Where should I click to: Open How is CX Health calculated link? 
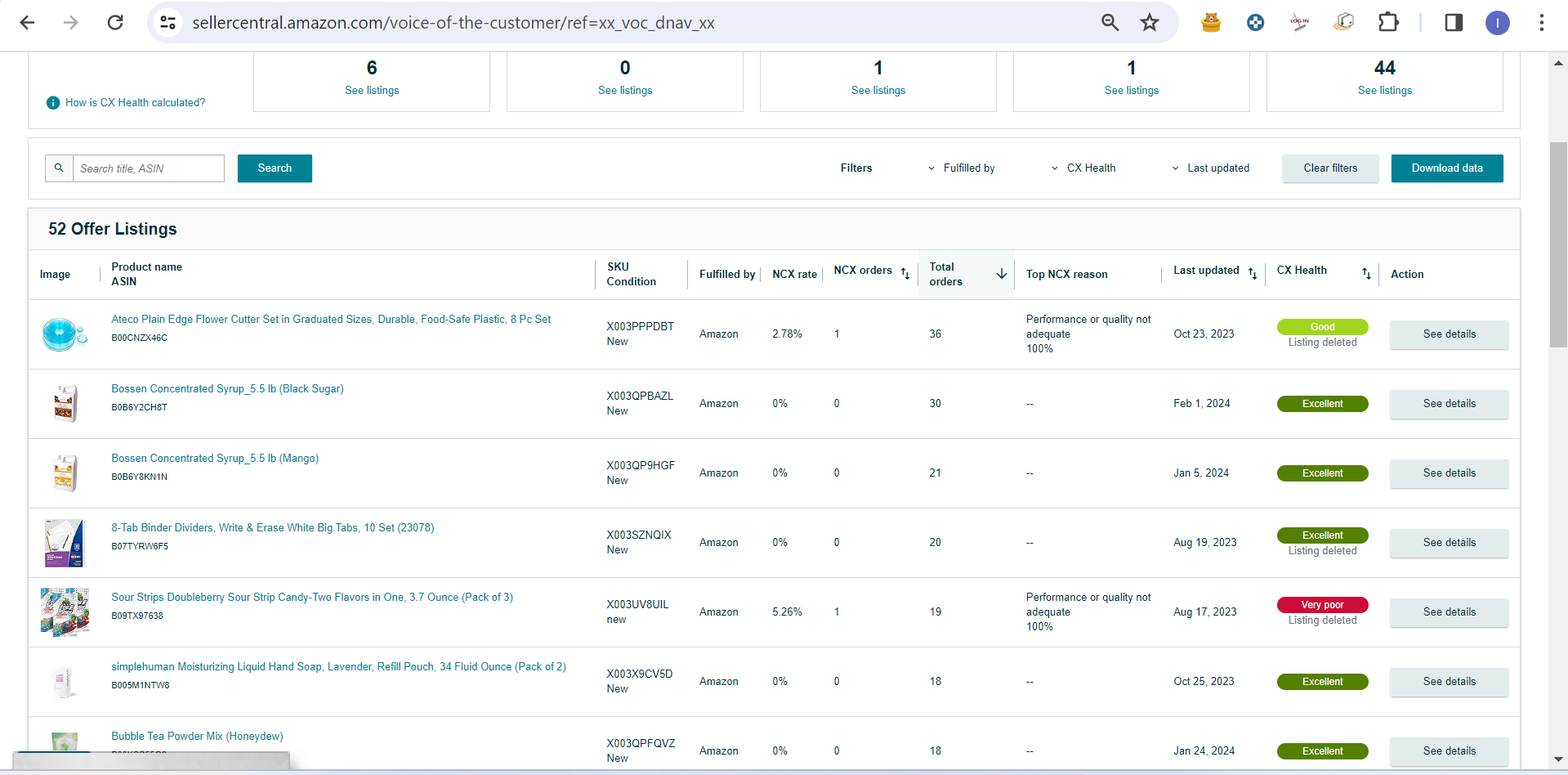point(136,103)
